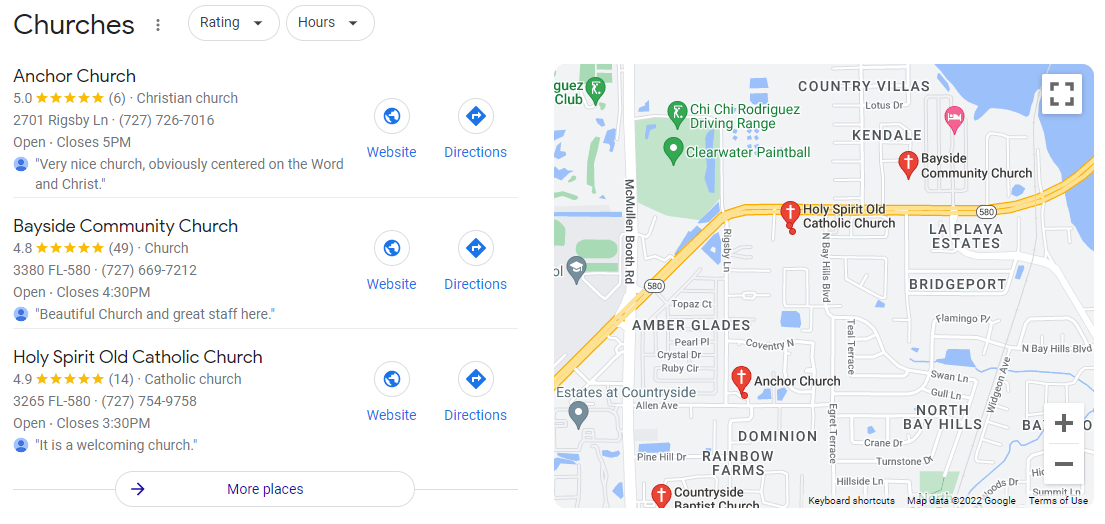Open the Bayside Community Church listing title
The height and width of the screenshot is (524, 1105).
click(125, 225)
